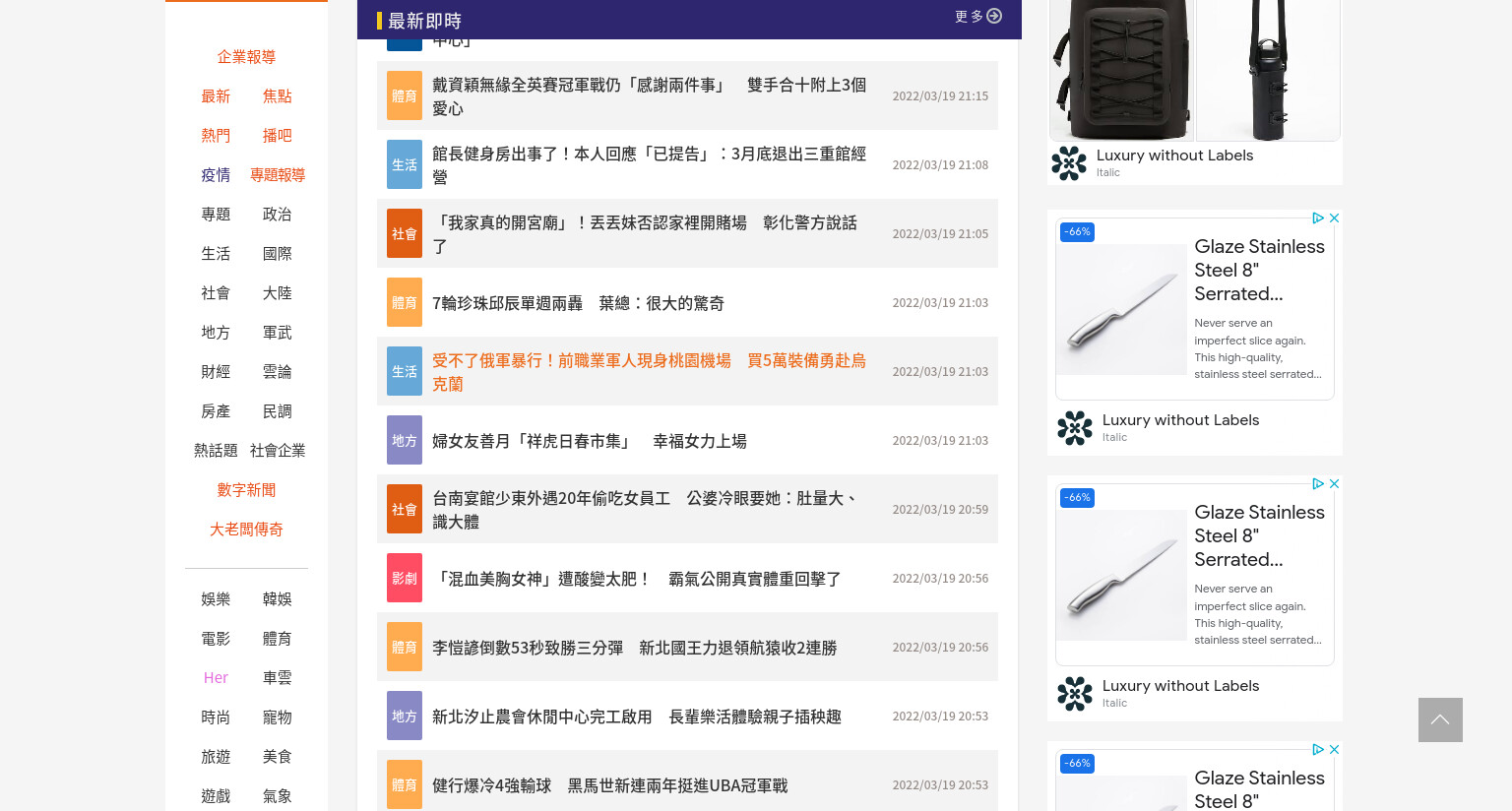Close the bottom Glaze Stainless ad
Screen dimensions: 1512x811
point(1334,749)
